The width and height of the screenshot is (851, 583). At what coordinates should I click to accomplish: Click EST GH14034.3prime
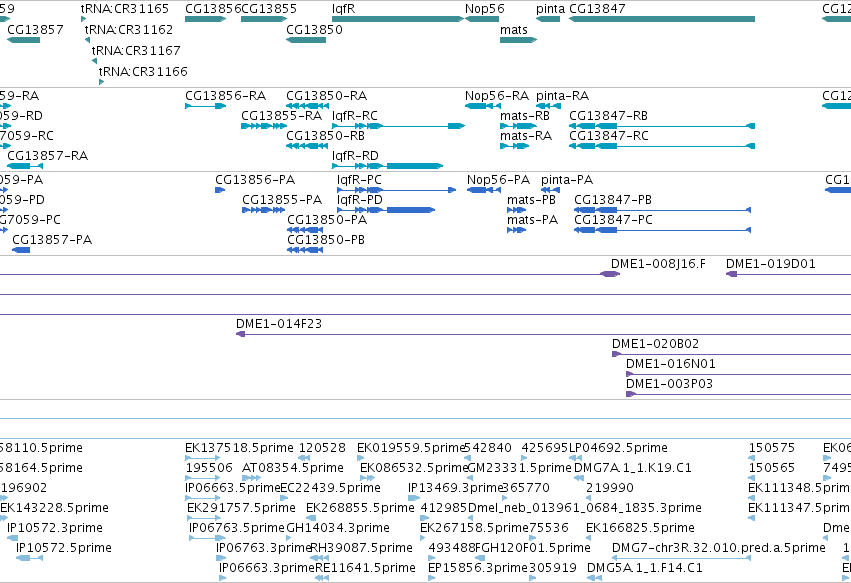tap(289, 538)
